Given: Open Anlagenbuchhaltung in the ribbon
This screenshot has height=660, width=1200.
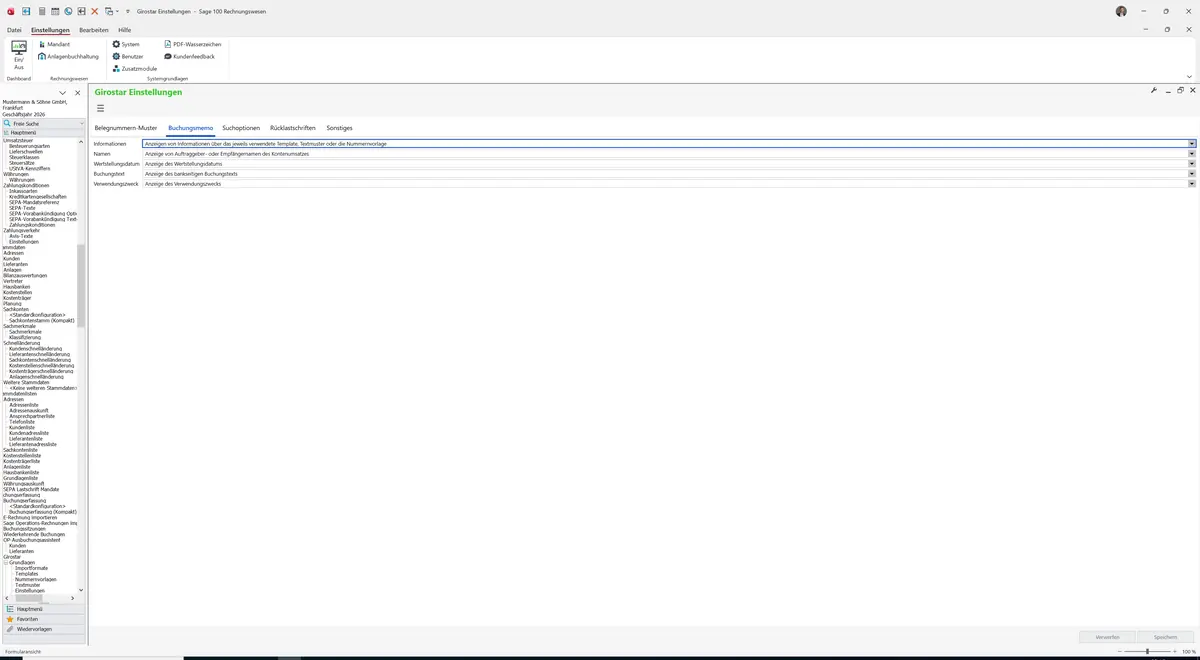Looking at the screenshot, I should [68, 56].
